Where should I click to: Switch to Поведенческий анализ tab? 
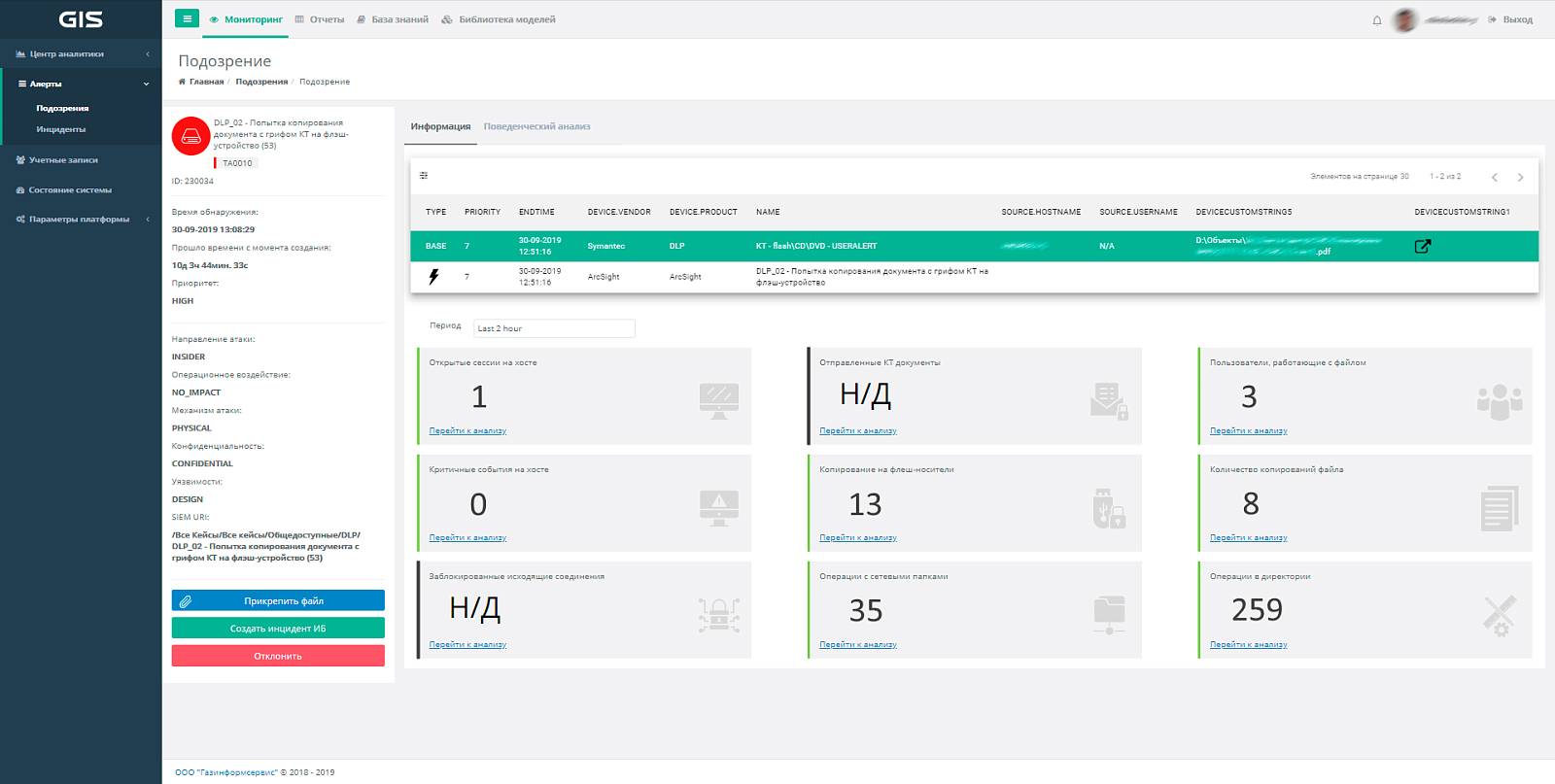pos(536,126)
